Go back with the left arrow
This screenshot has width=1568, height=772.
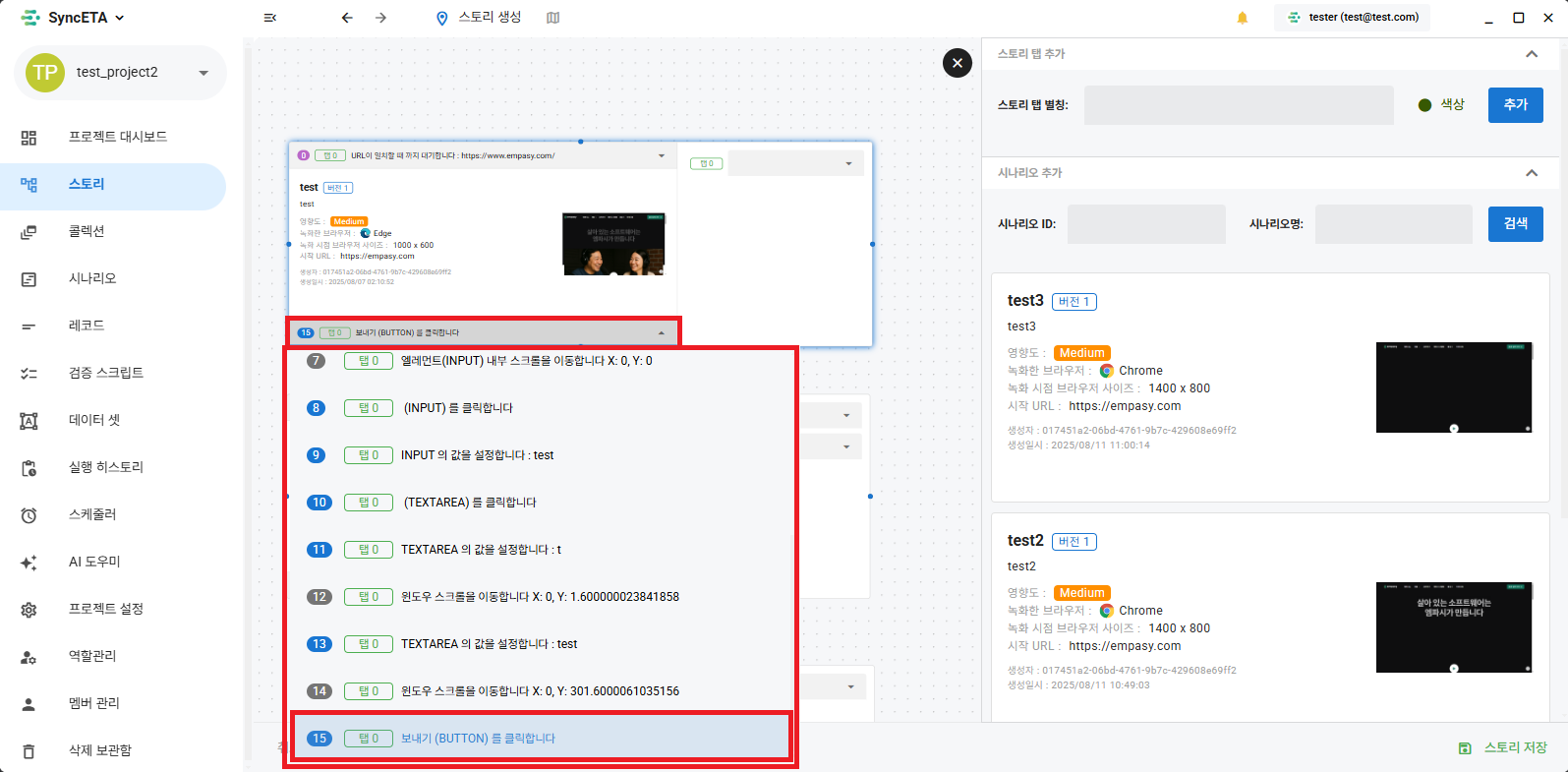click(347, 18)
